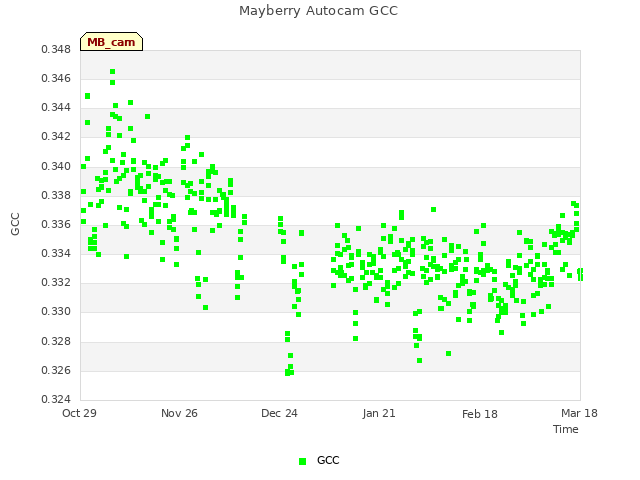Image resolution: width=640 pixels, height=480 pixels.
Task: Click the MB_cam label tab
Action: pos(111,42)
